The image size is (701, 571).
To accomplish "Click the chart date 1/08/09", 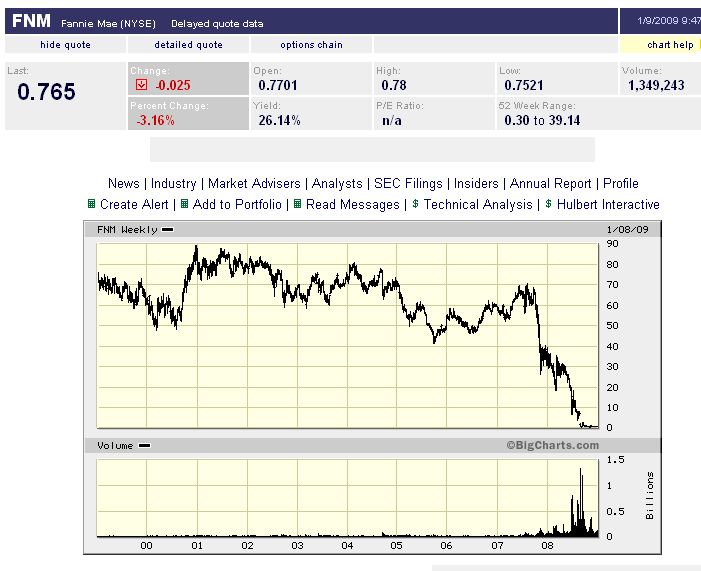I will (627, 230).
